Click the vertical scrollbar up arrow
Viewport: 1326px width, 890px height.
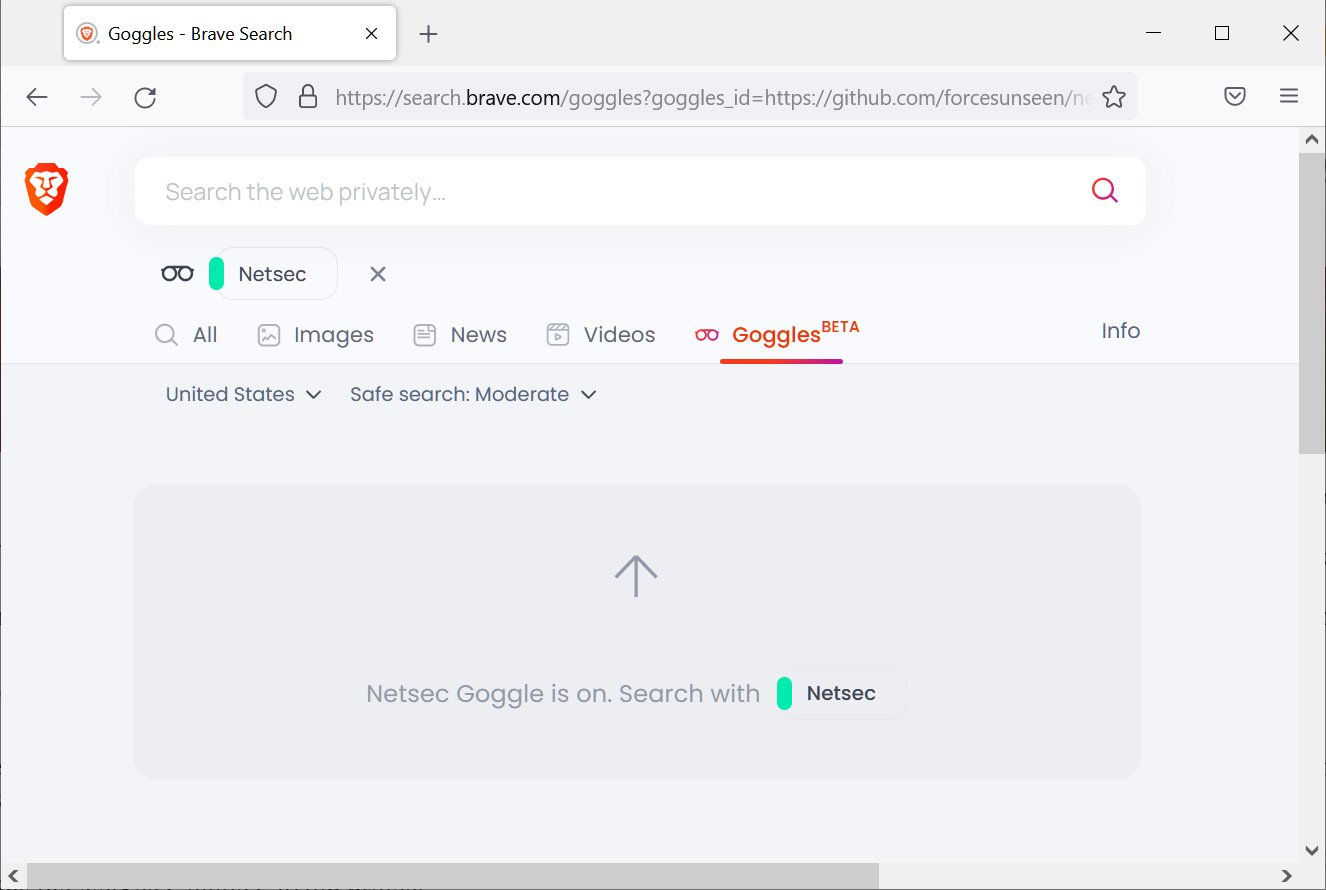pos(1313,141)
